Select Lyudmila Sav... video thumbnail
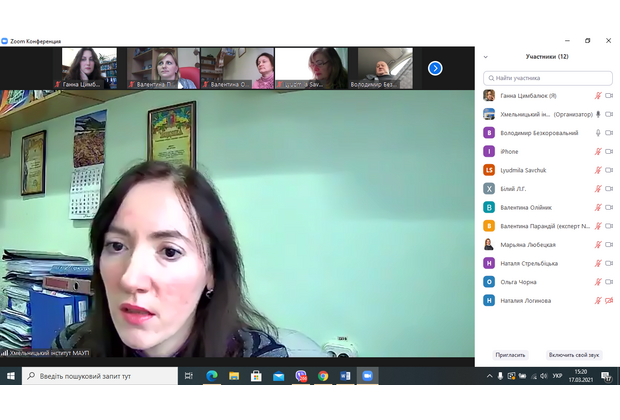The height and width of the screenshot is (420, 620). click(x=311, y=68)
